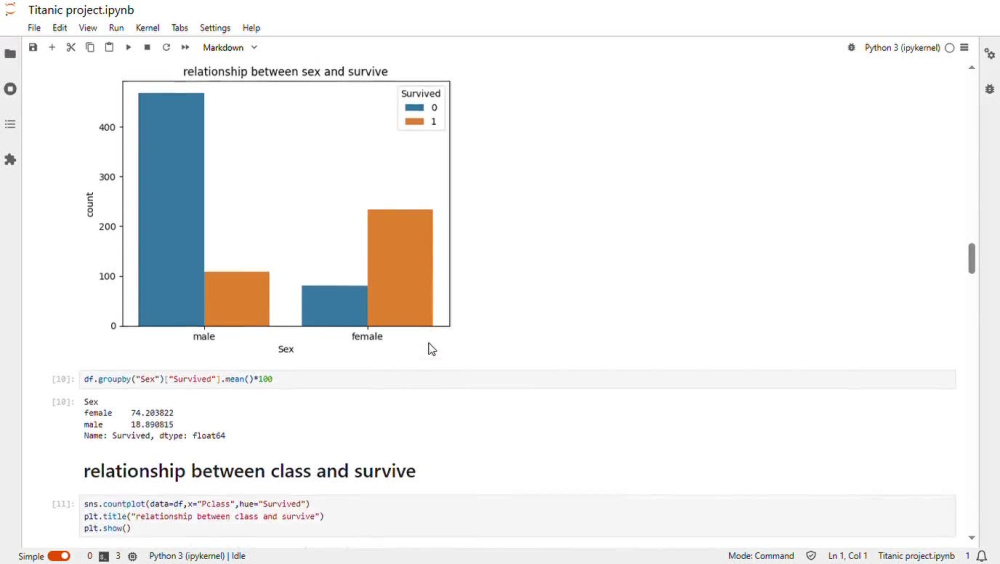Copy the selected cell with the copy icon
This screenshot has width=1000, height=564.
90,47
